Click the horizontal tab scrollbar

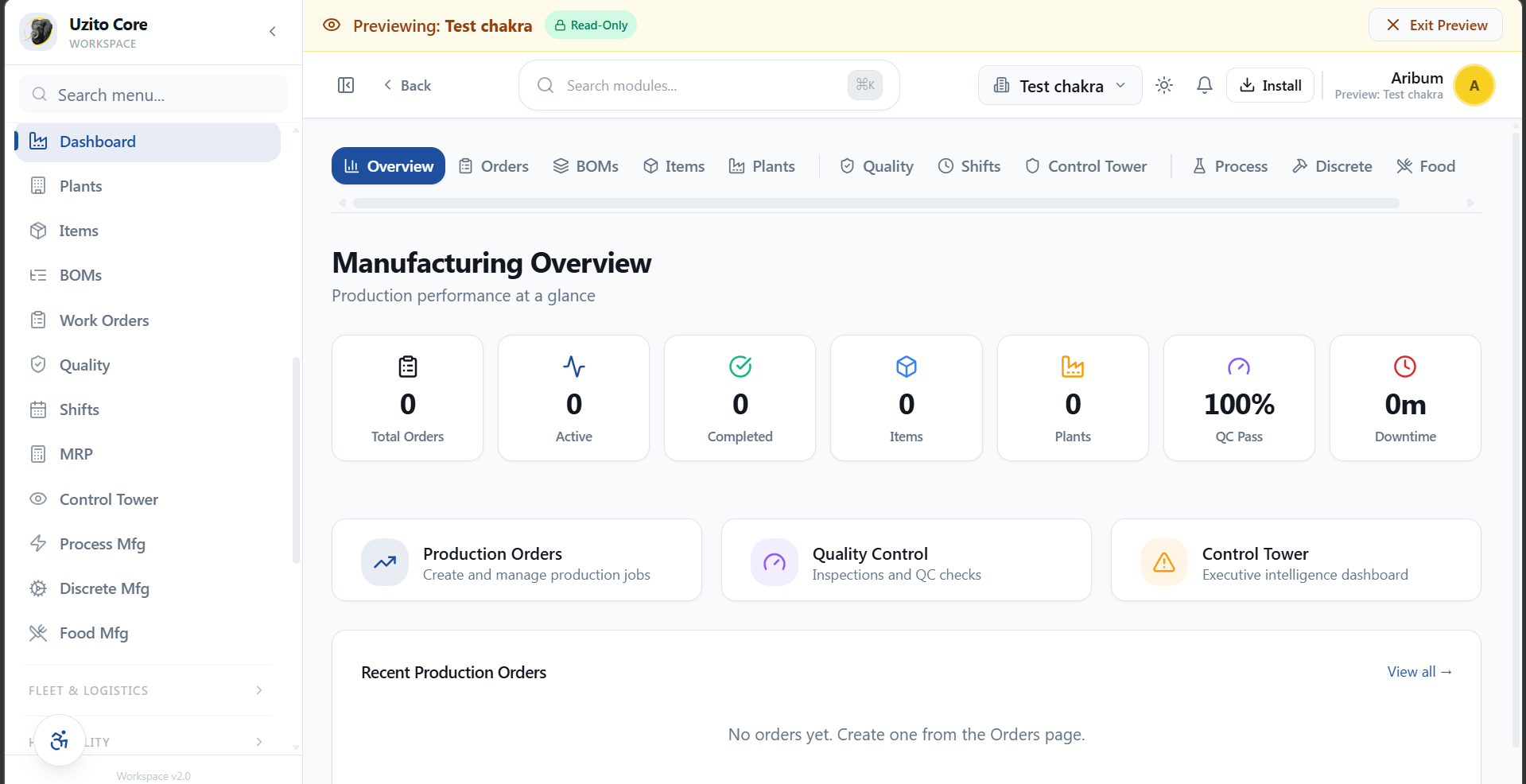875,204
